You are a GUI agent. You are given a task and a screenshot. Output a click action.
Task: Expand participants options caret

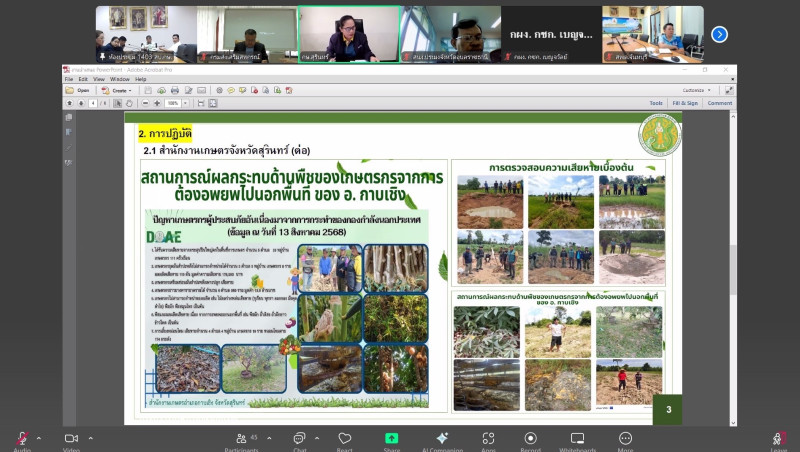269,438
